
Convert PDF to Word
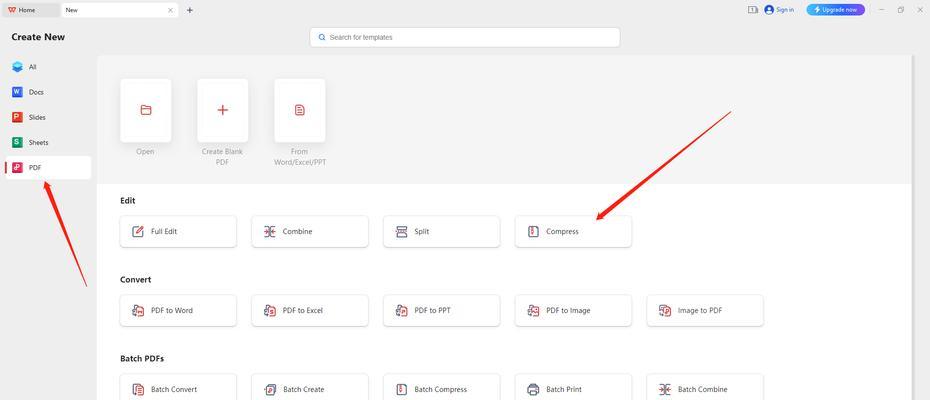pos(178,310)
